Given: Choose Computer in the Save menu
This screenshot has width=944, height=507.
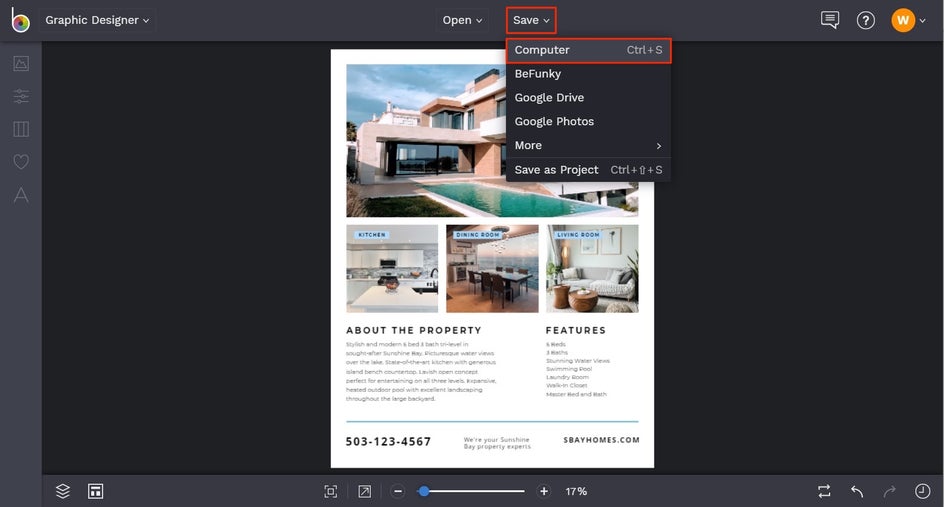Looking at the screenshot, I should coord(588,50).
